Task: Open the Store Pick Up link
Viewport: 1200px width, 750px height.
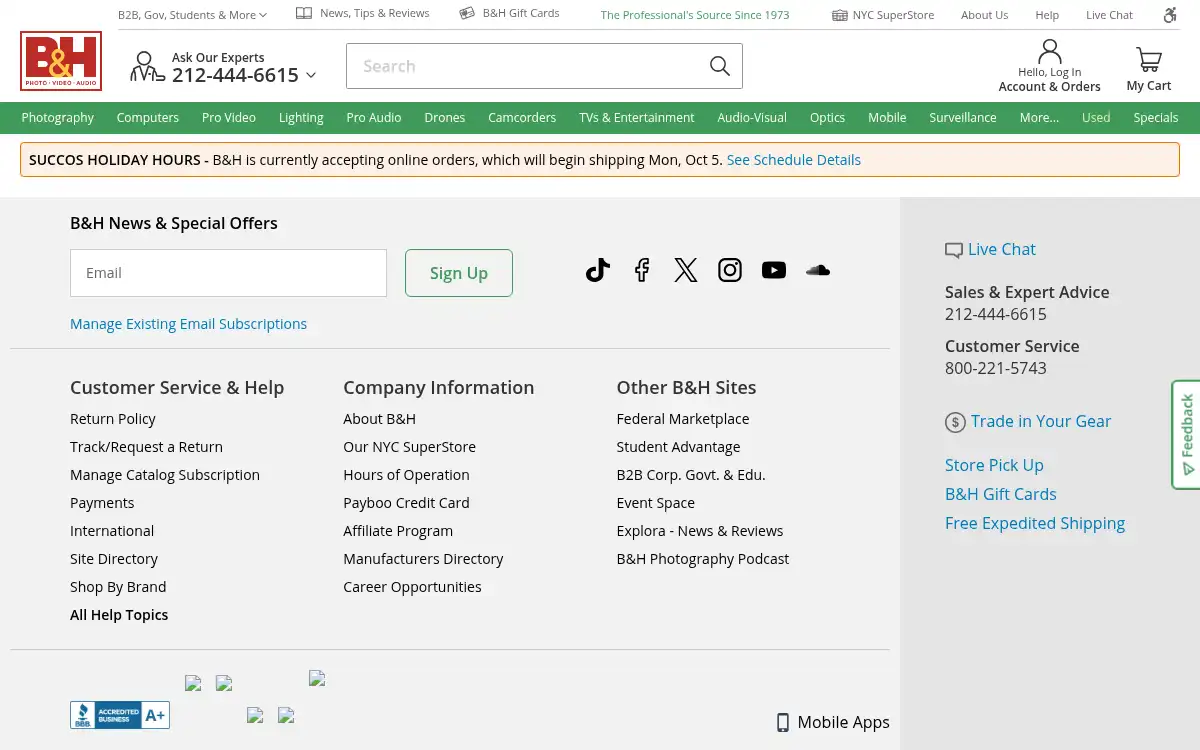Action: (x=994, y=465)
